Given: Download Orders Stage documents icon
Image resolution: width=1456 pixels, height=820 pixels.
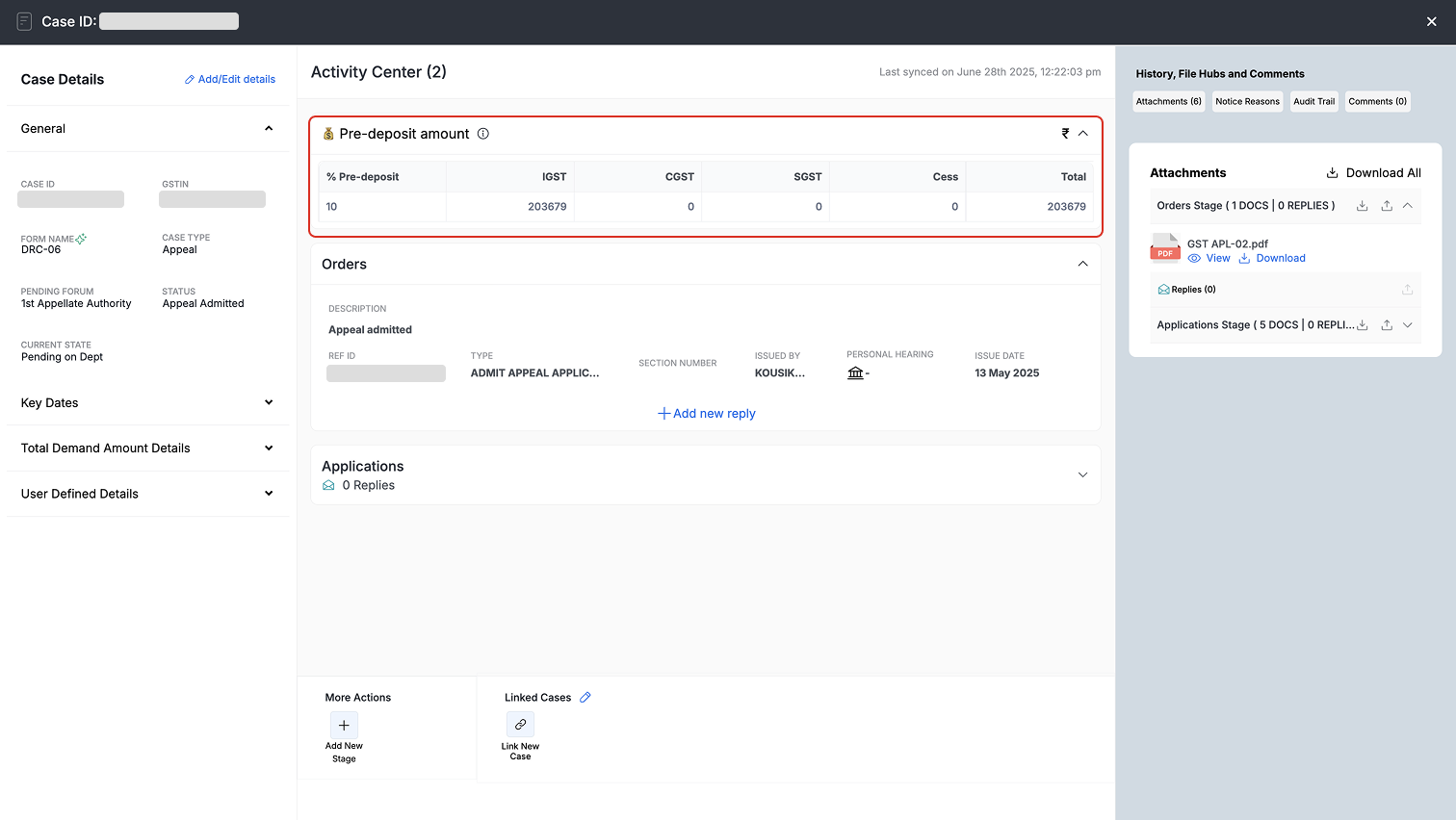Looking at the screenshot, I should pos(1363,206).
